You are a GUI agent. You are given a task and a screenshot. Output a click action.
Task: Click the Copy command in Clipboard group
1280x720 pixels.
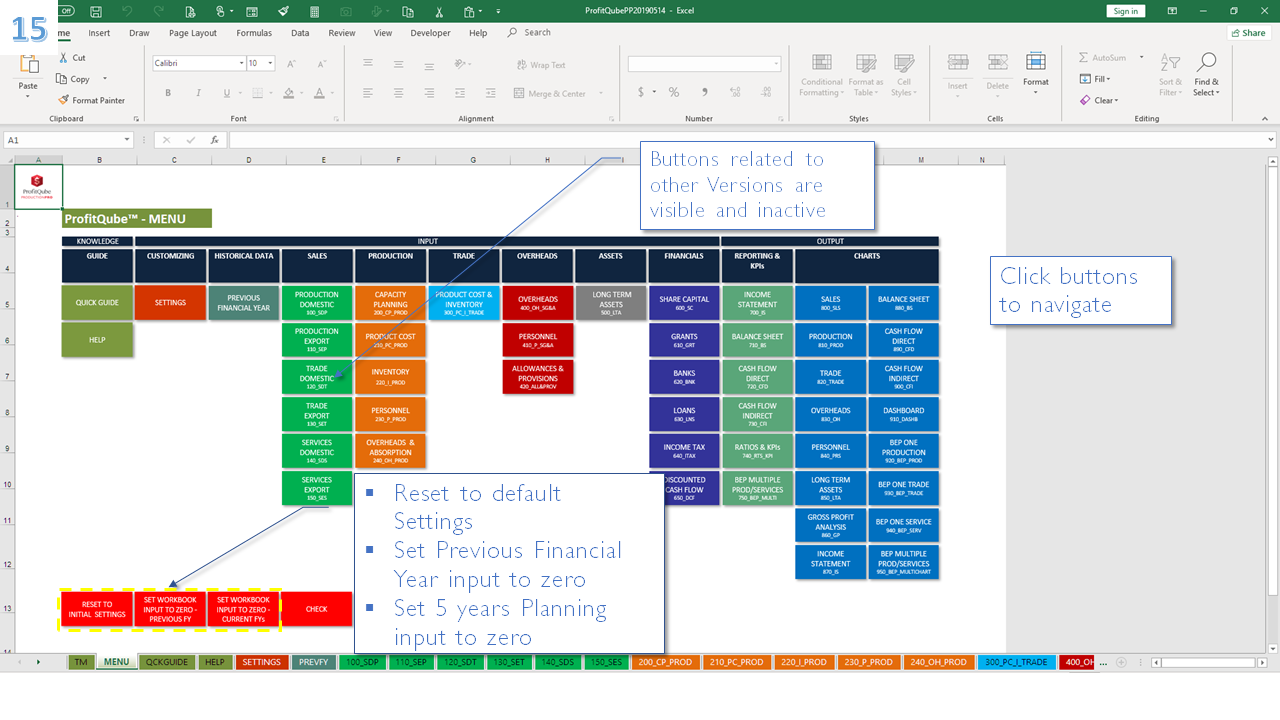[x=73, y=79]
